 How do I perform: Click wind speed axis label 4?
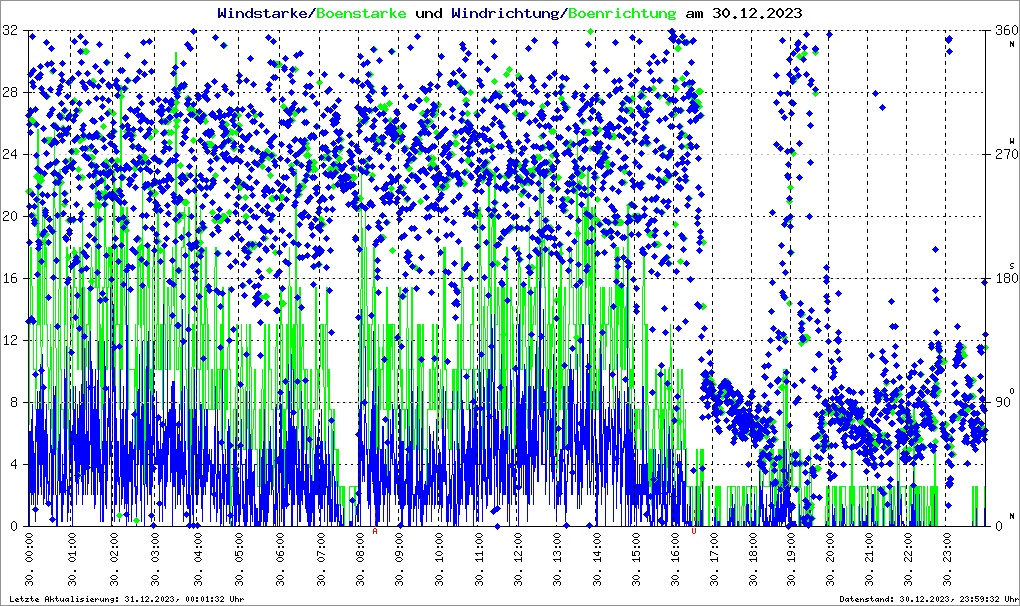coord(14,464)
